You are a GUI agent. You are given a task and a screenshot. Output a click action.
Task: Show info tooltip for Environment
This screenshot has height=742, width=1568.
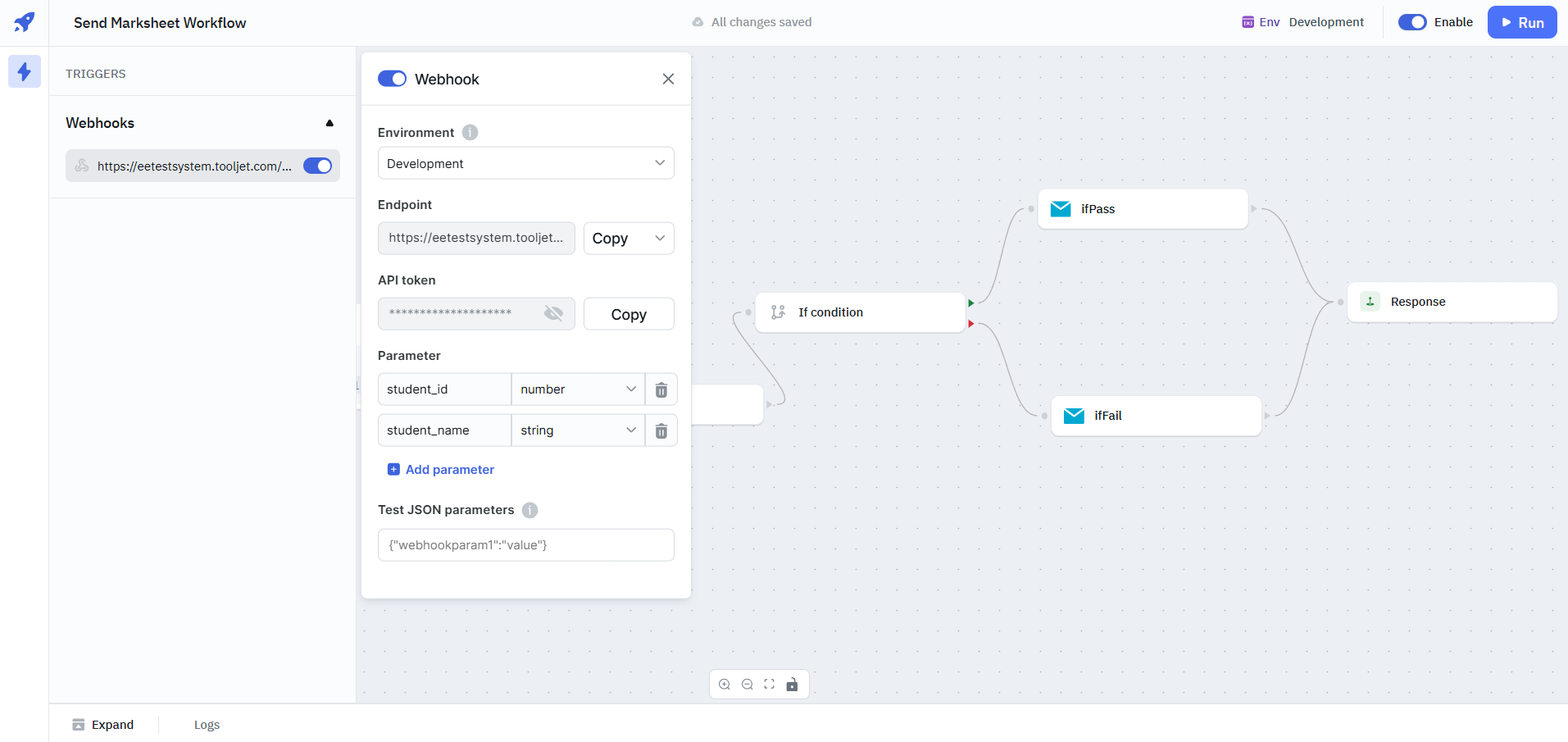(470, 133)
